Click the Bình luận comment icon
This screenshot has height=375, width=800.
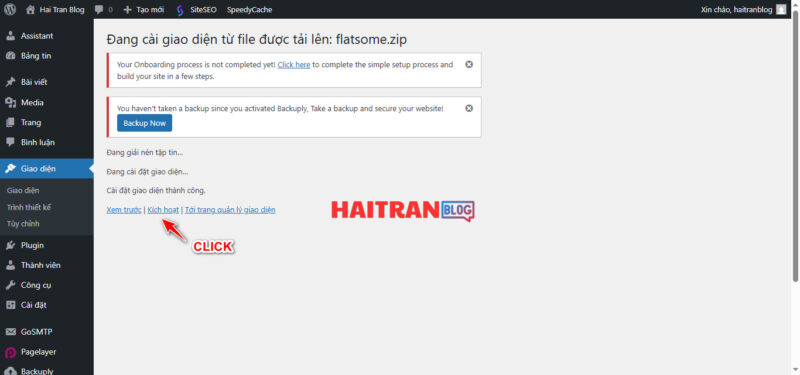click(x=10, y=143)
